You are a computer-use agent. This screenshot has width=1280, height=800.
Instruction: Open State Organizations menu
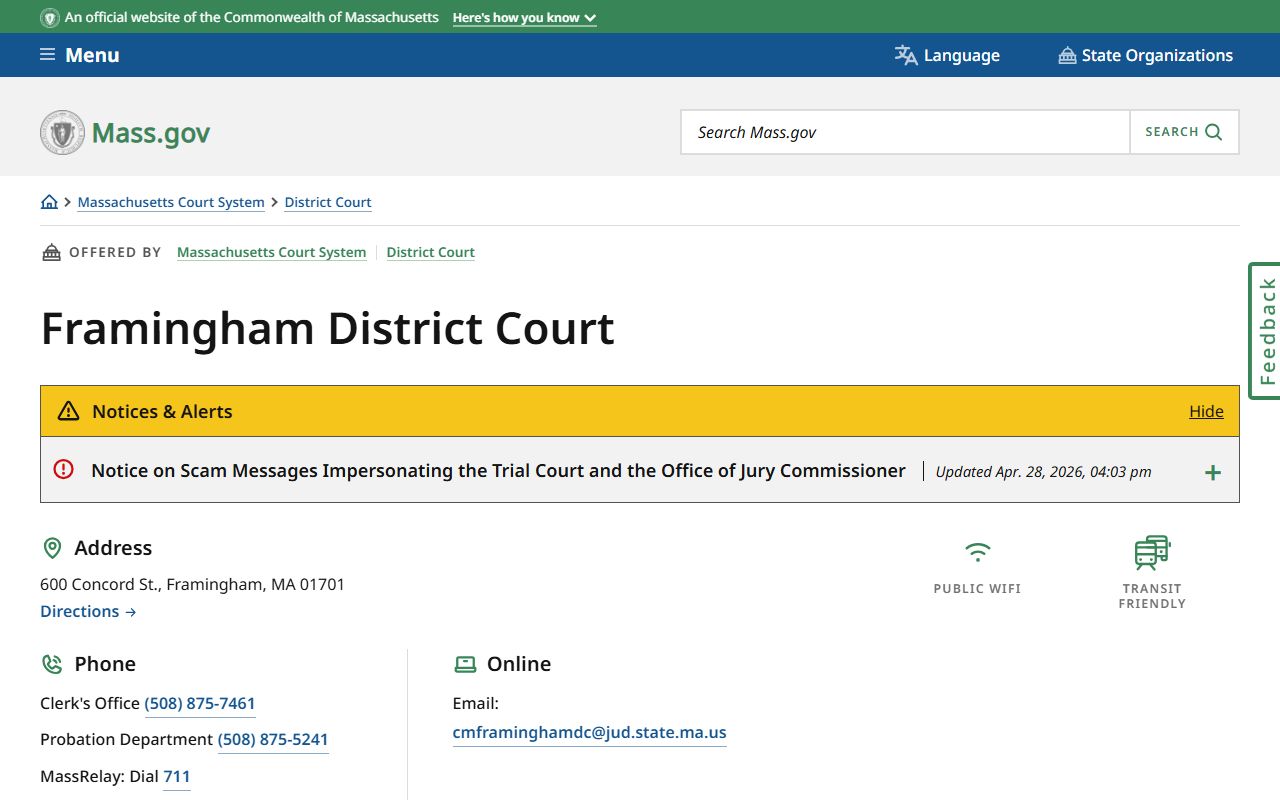(1146, 56)
